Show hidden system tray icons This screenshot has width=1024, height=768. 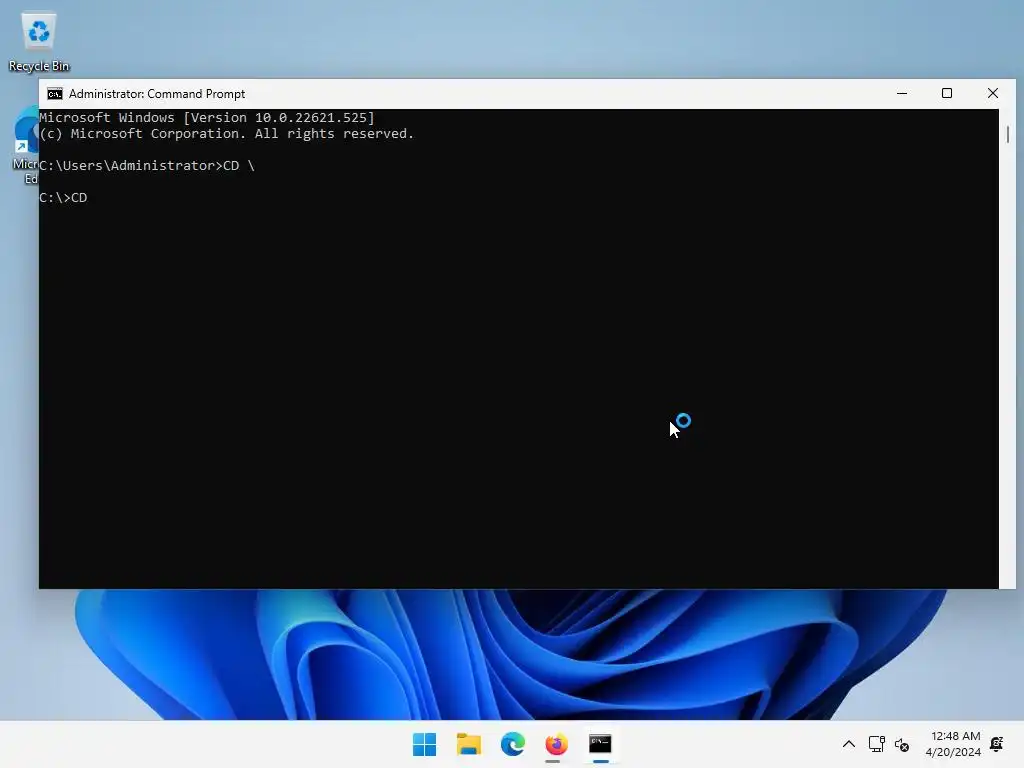pos(848,744)
